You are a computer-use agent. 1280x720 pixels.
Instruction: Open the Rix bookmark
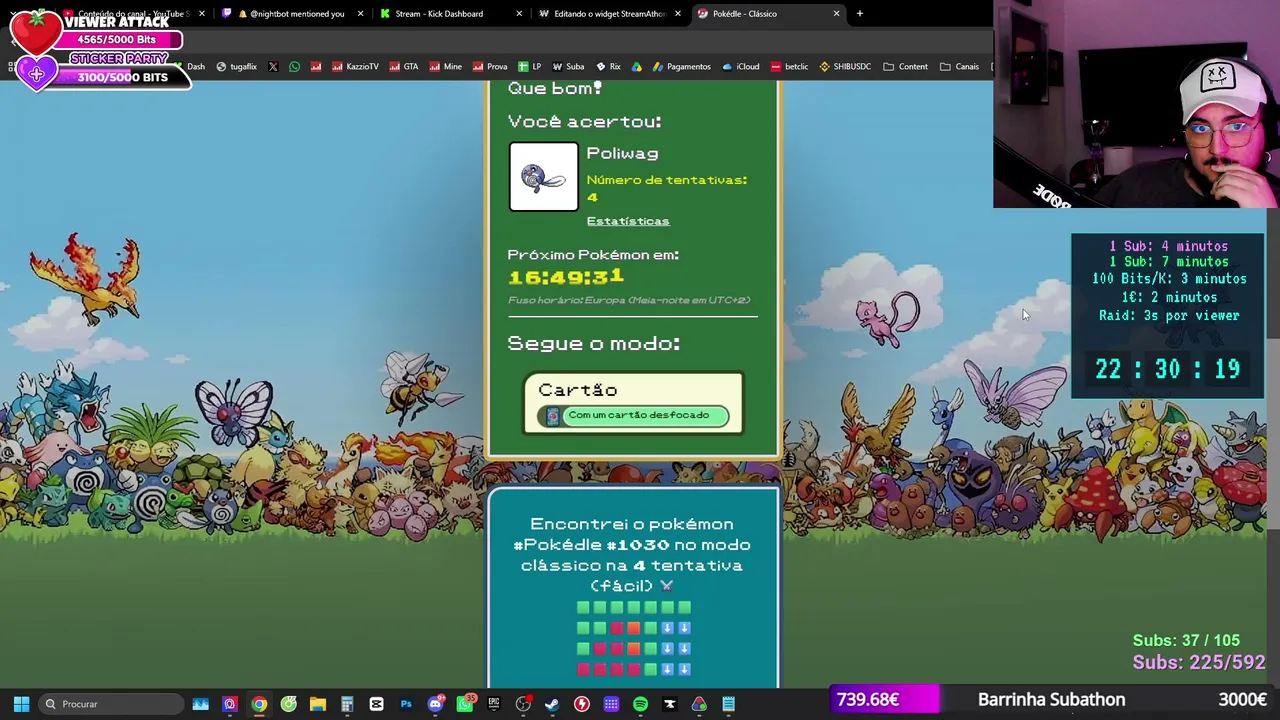click(x=608, y=67)
